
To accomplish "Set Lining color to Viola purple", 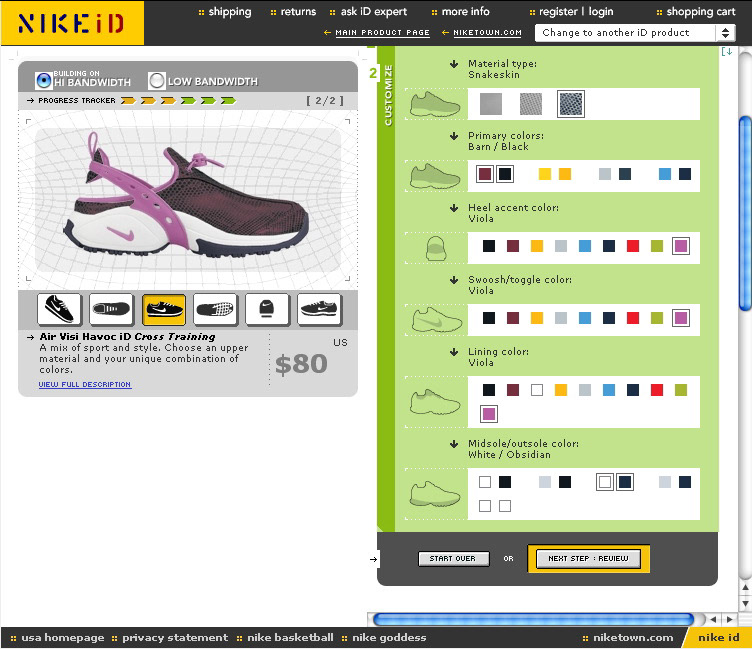I will point(489,414).
